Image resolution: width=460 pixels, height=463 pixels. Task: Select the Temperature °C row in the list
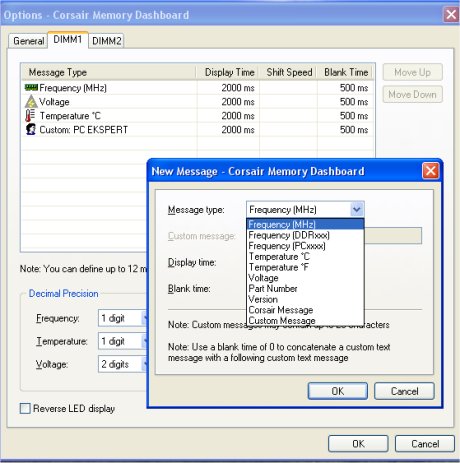tap(197, 116)
